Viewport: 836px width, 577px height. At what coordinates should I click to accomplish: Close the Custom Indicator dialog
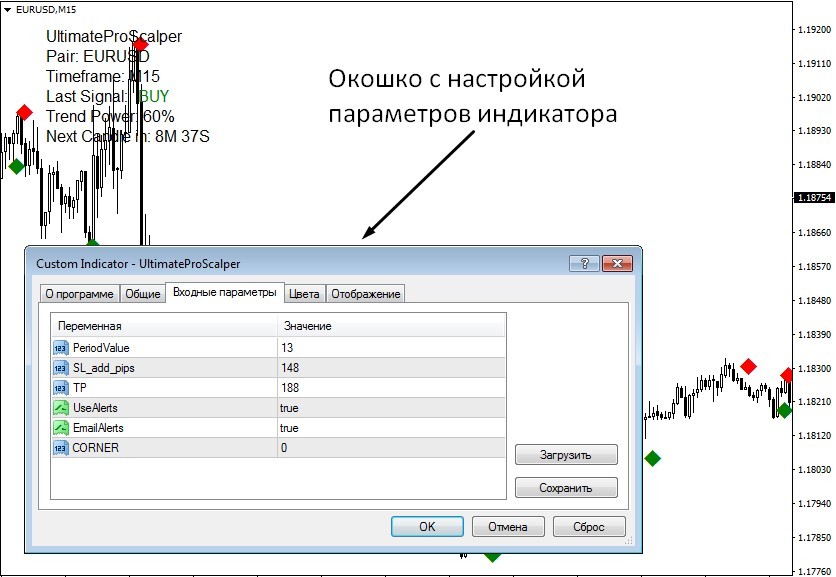click(617, 263)
